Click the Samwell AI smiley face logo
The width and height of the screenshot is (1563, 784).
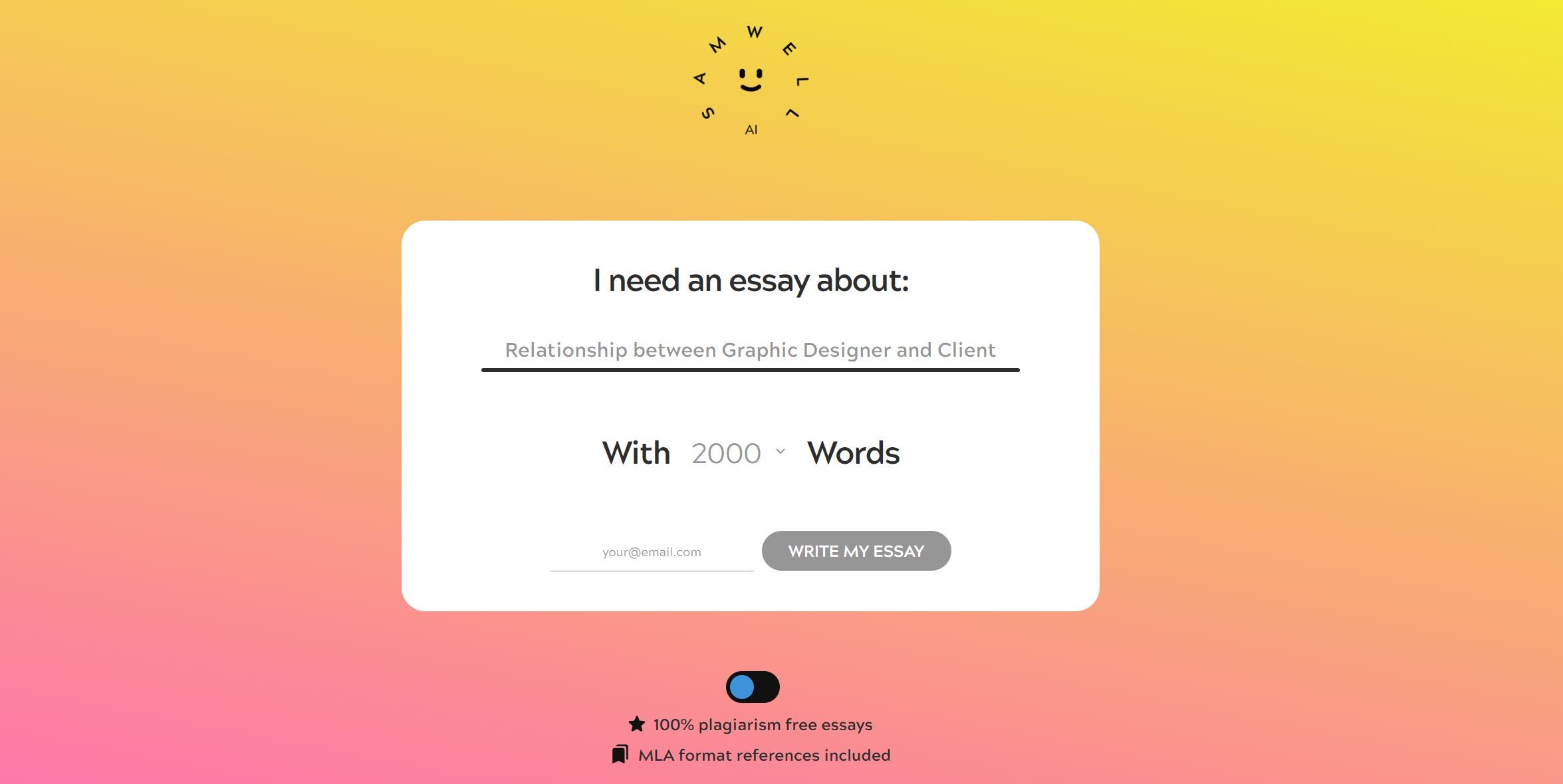point(751,79)
